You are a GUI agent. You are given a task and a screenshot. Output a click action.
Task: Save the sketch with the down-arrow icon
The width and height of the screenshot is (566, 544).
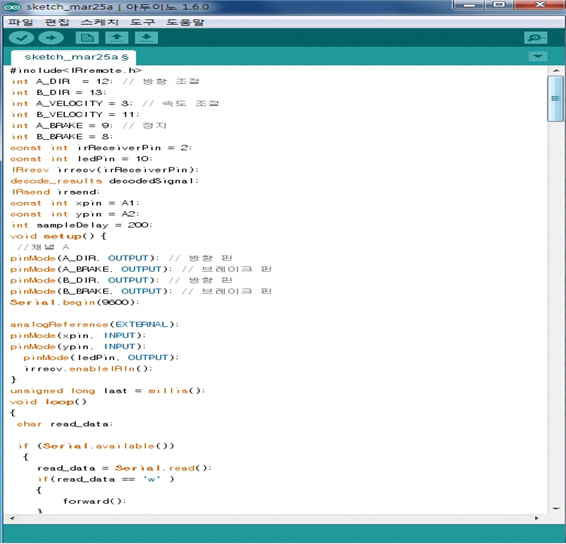click(146, 38)
